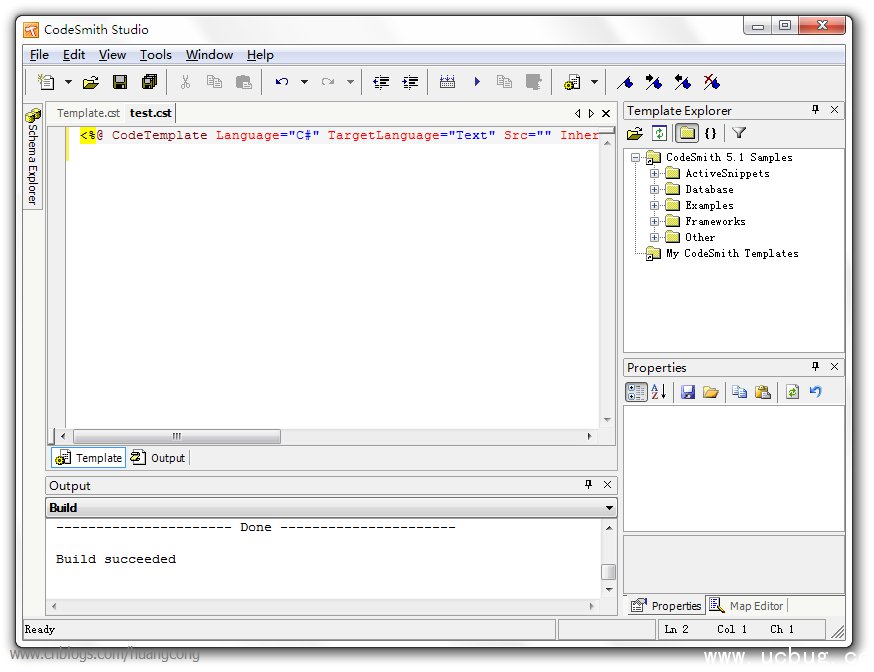874x672 pixels.
Task: Open the Map Editor tab
Action: point(746,606)
